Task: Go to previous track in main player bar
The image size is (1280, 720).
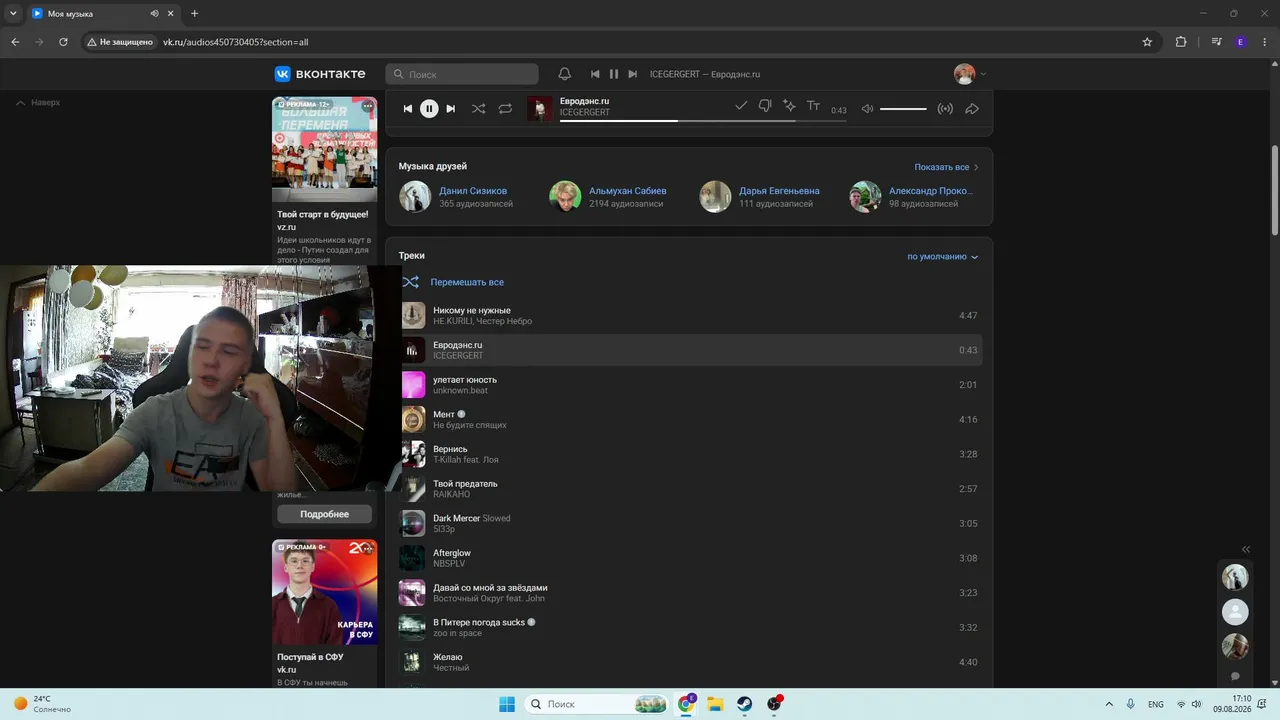Action: pos(408,109)
